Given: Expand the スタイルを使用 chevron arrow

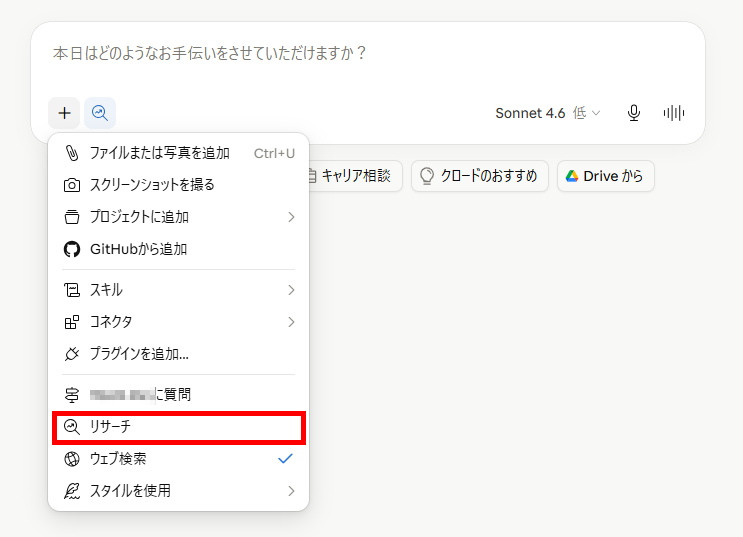Looking at the screenshot, I should pyautogui.click(x=291, y=491).
